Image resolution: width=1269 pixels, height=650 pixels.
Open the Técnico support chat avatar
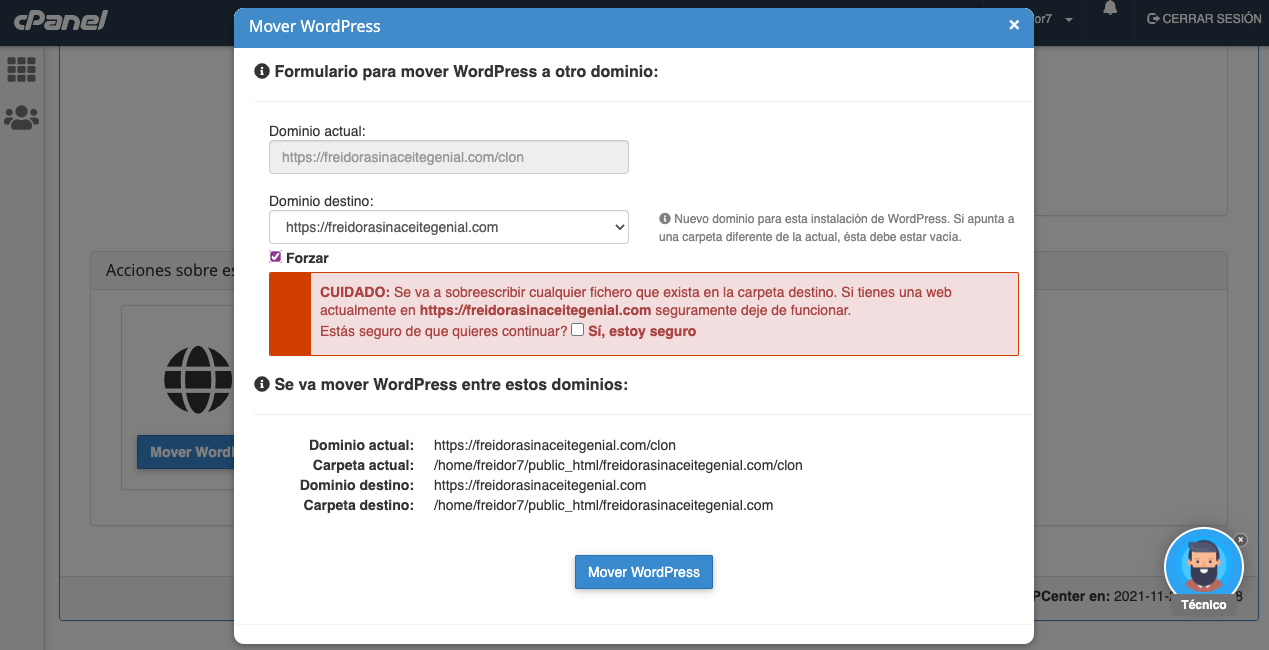[1204, 567]
